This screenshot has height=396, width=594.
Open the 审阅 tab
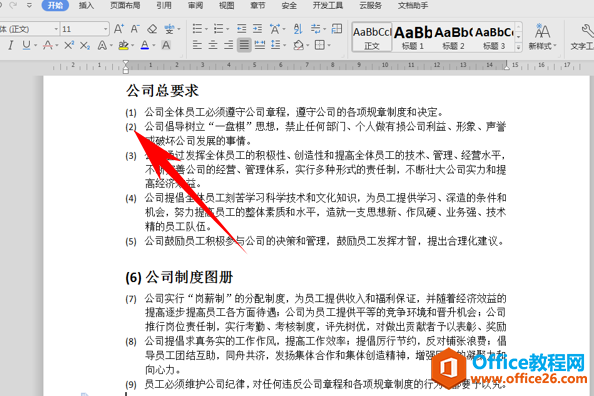pyautogui.click(x=195, y=5)
